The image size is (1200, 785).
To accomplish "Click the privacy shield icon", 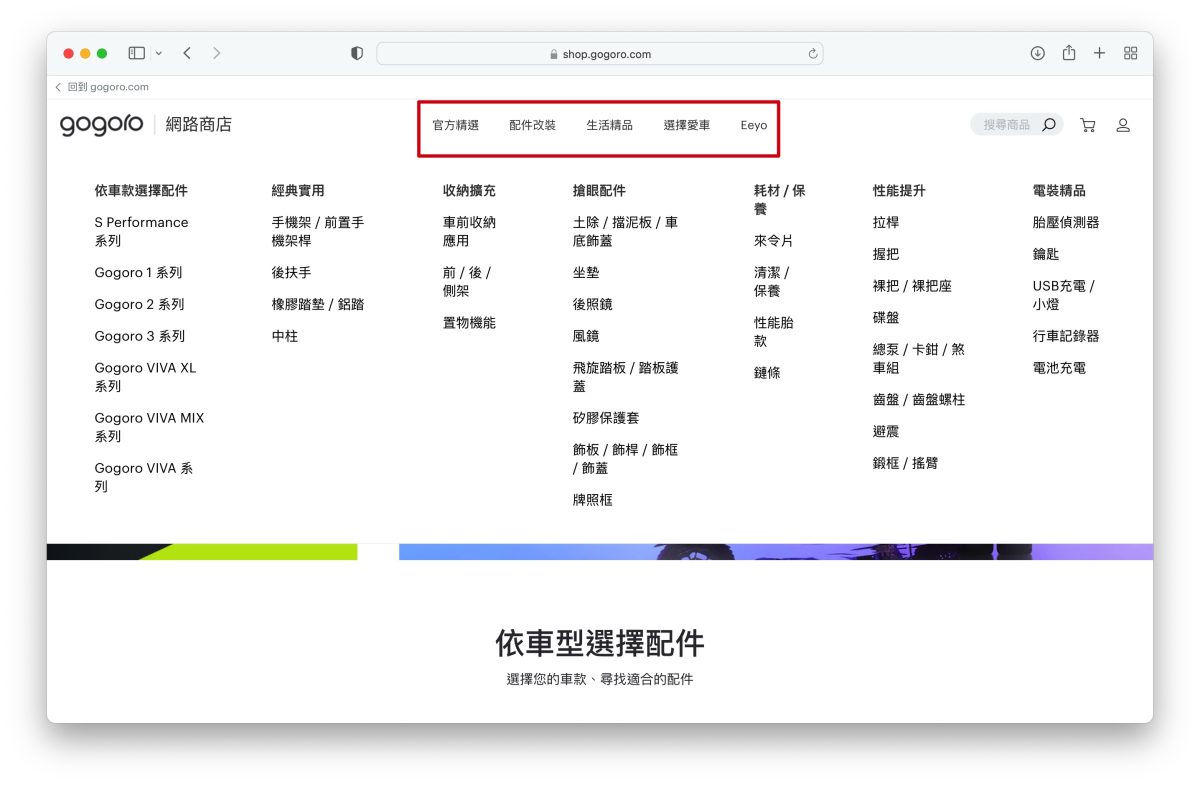I will pos(357,54).
